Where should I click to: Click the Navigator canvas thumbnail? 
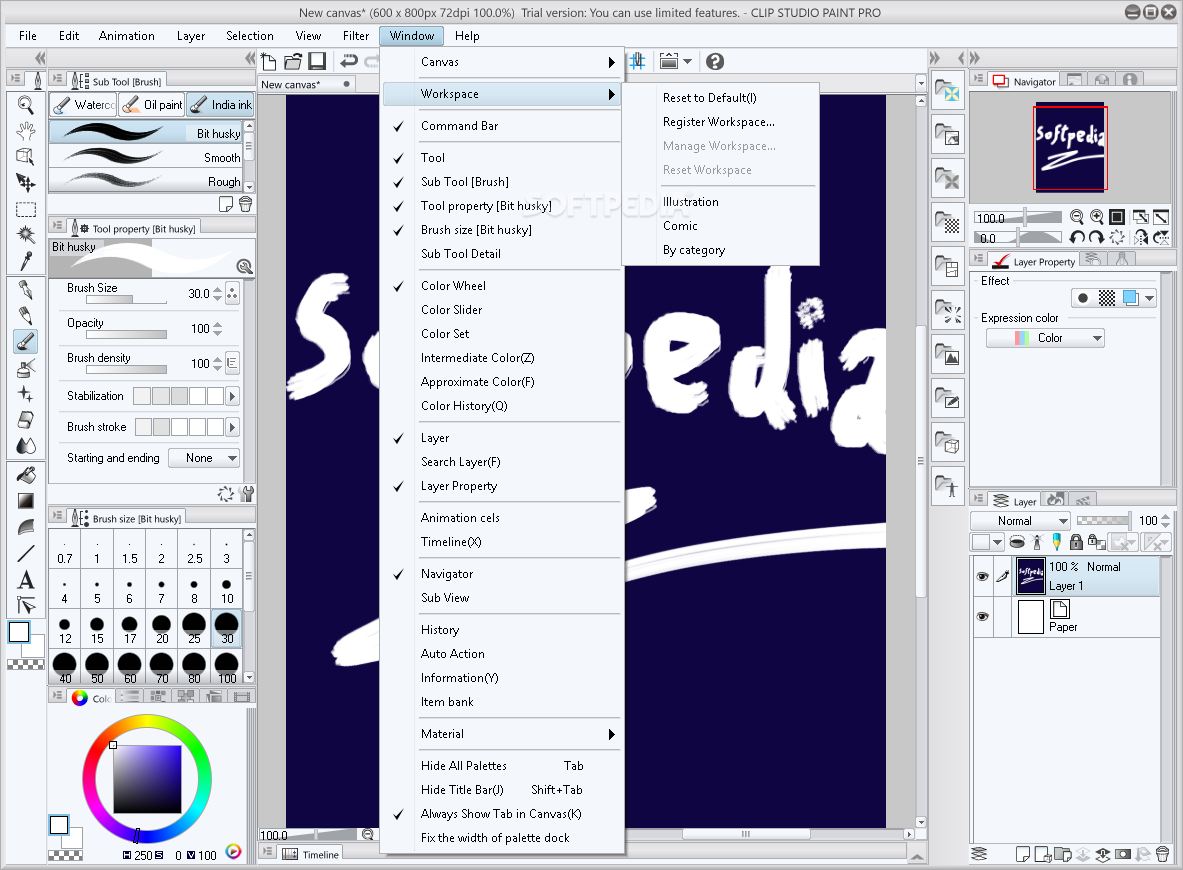(1070, 148)
